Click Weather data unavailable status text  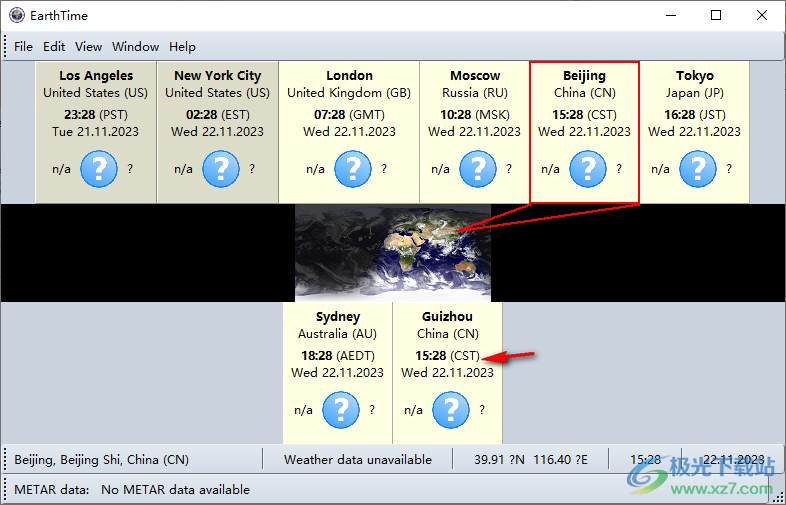pos(358,460)
